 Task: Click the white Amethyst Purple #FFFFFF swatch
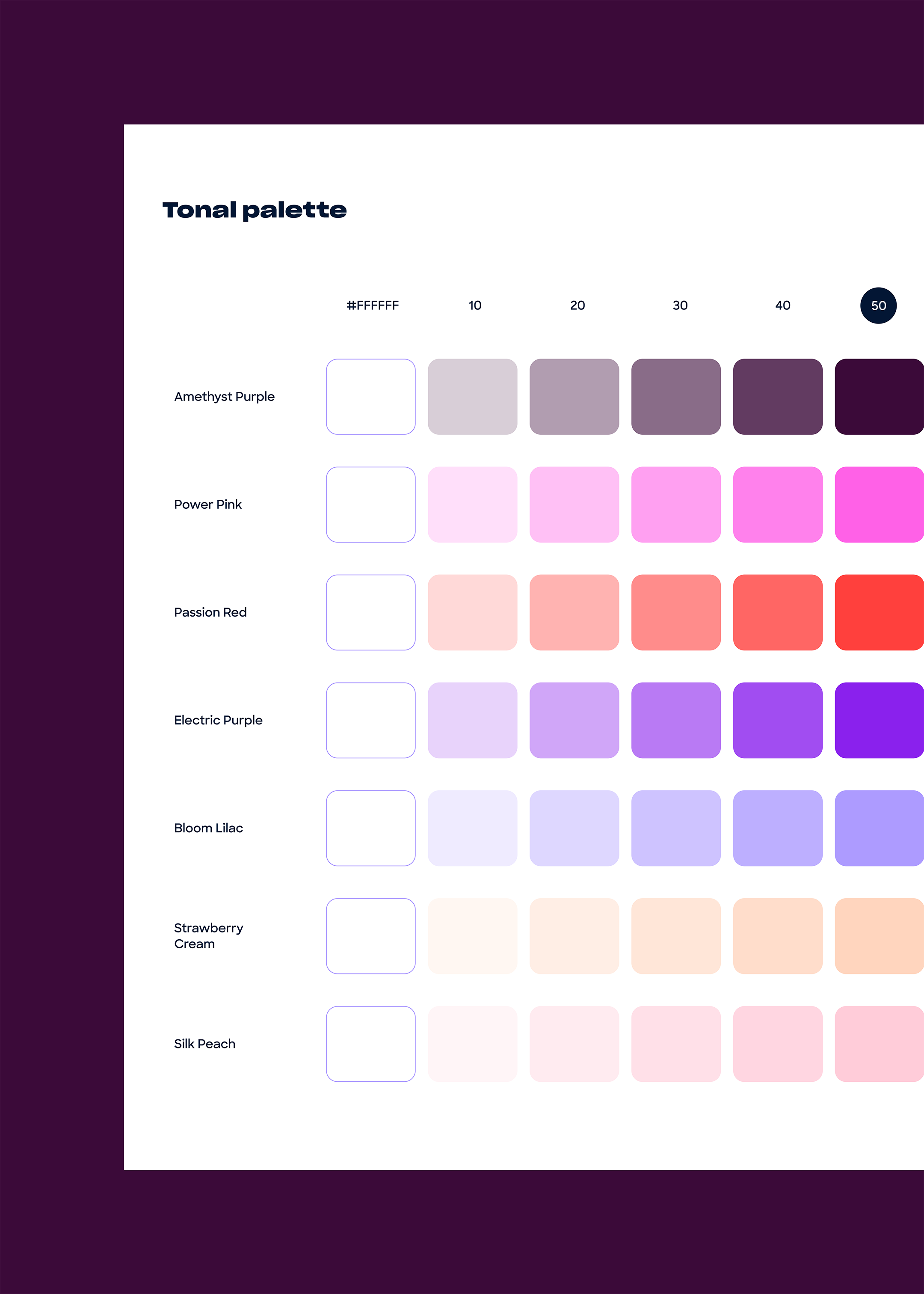tap(371, 397)
